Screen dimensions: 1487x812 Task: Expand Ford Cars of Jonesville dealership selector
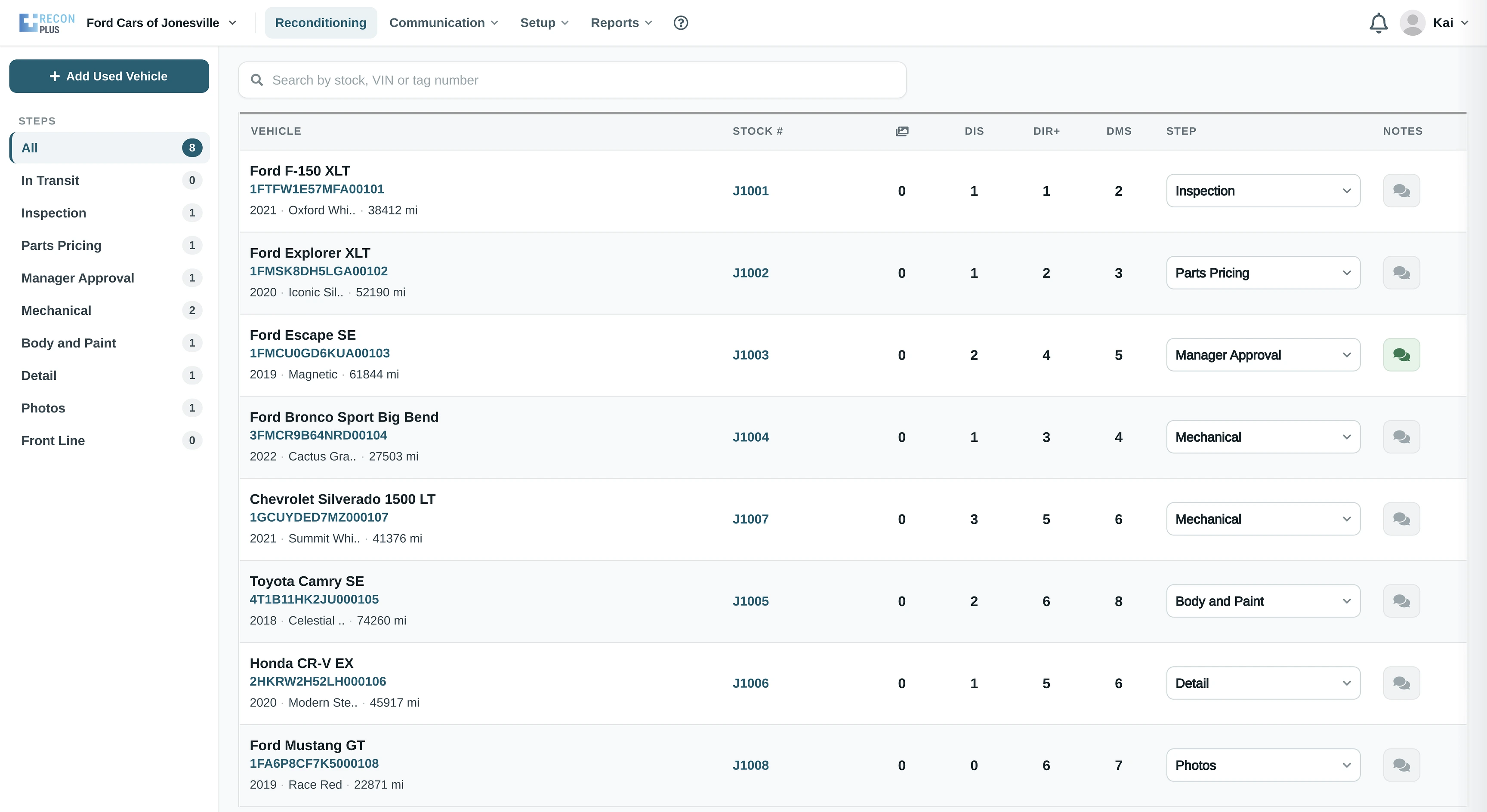click(x=162, y=22)
